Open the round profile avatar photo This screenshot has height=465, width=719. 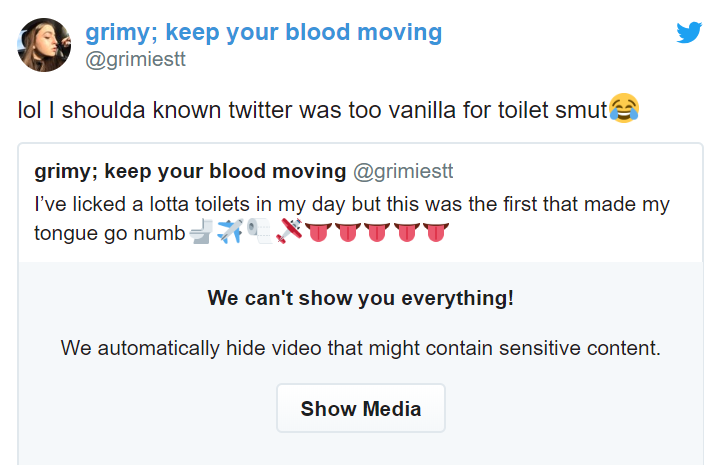tap(44, 45)
